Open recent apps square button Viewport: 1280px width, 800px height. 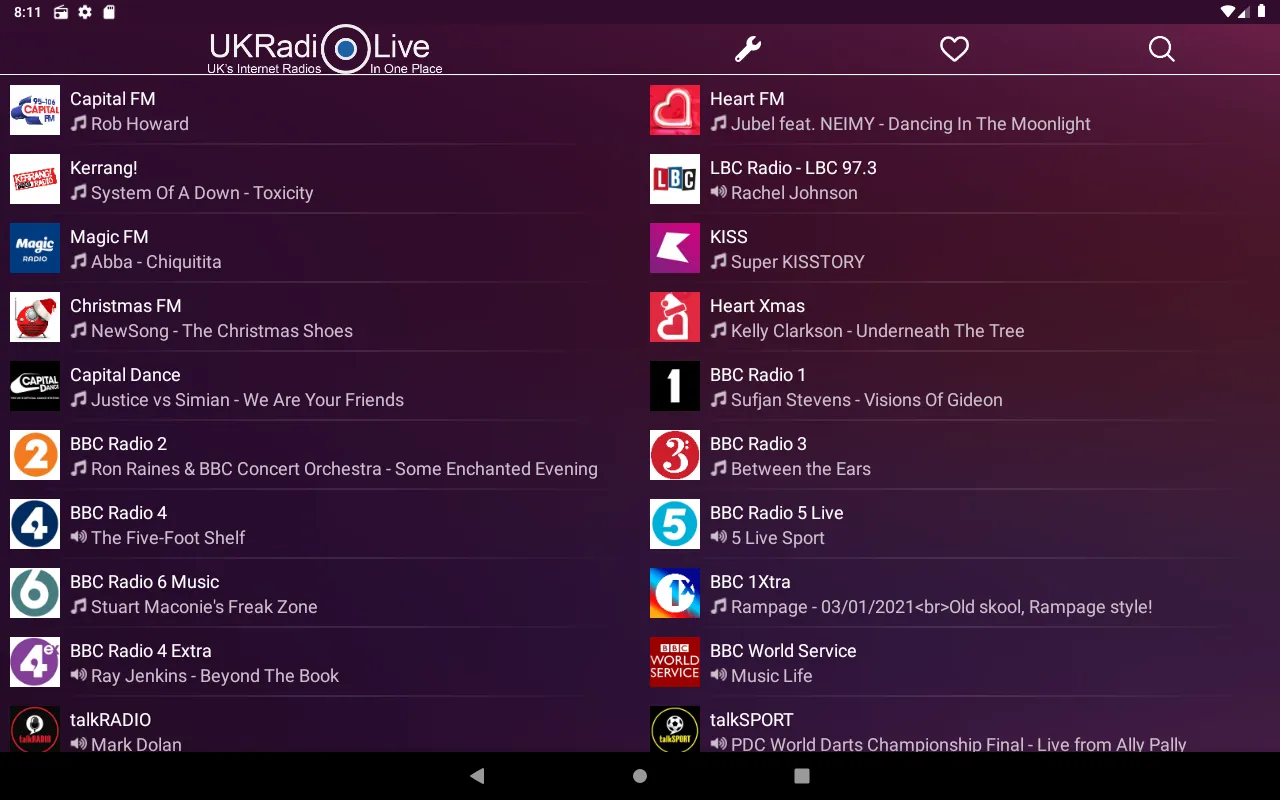[801, 776]
